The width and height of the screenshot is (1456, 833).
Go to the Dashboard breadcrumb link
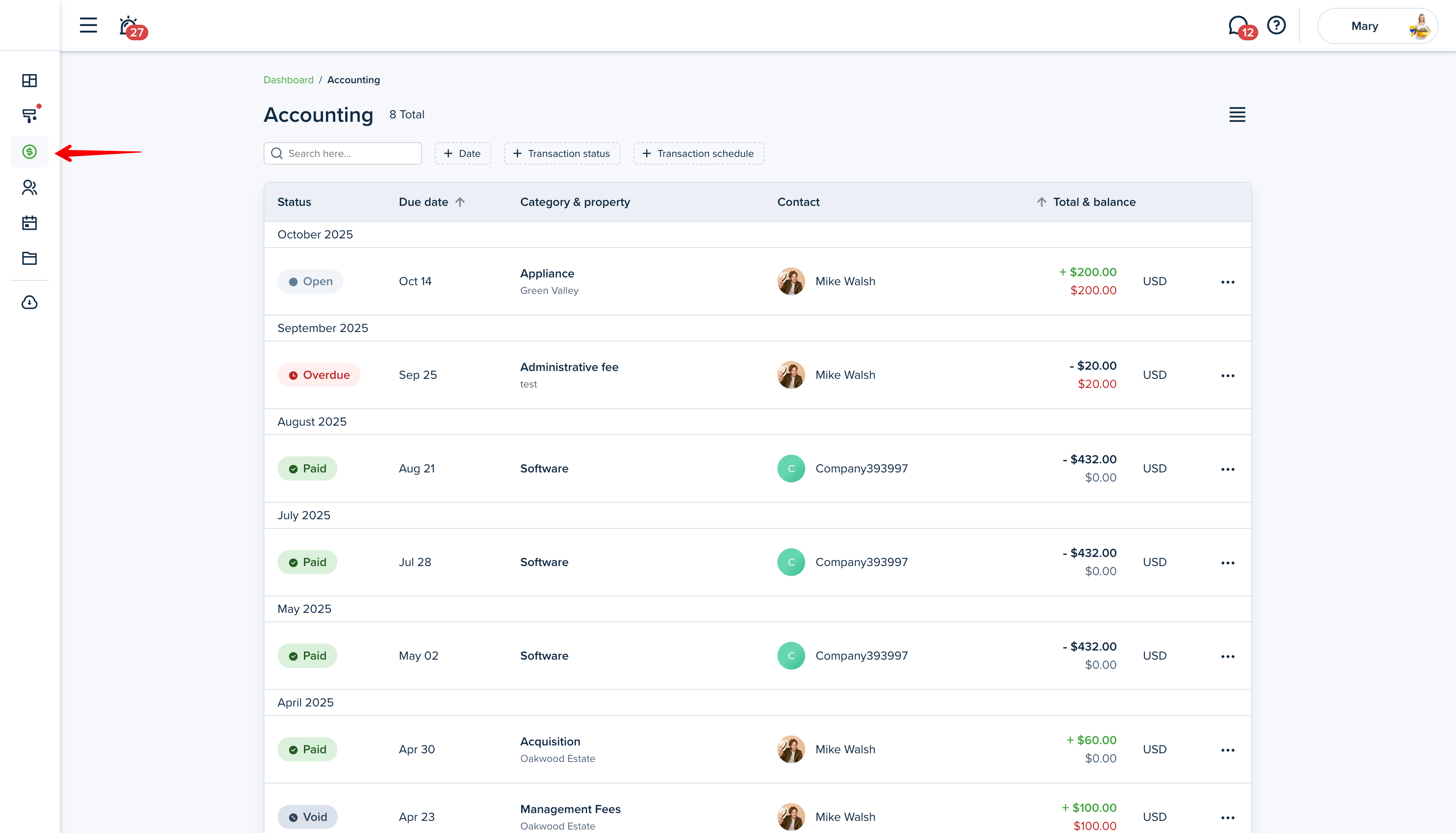click(x=288, y=80)
